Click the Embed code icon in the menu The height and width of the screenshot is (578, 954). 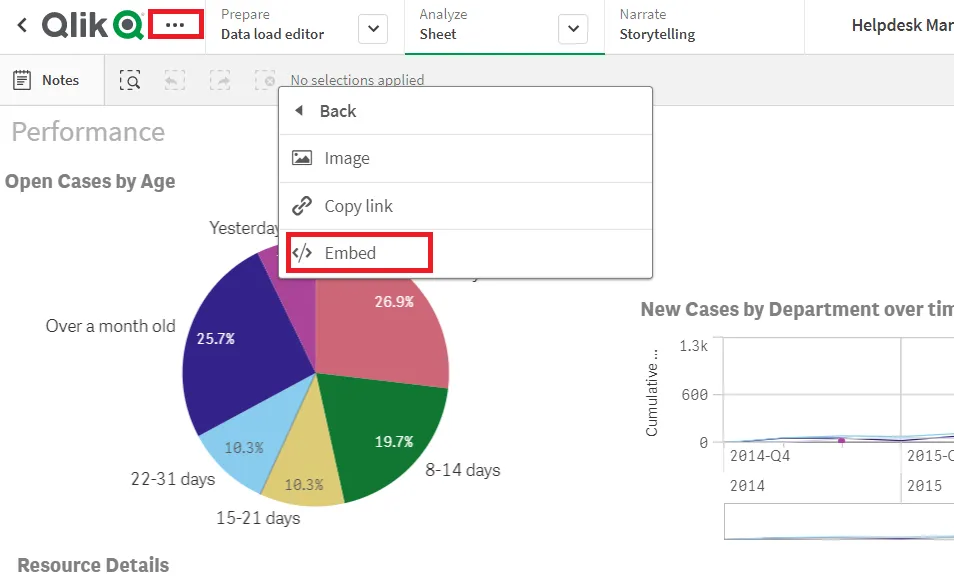(302, 253)
